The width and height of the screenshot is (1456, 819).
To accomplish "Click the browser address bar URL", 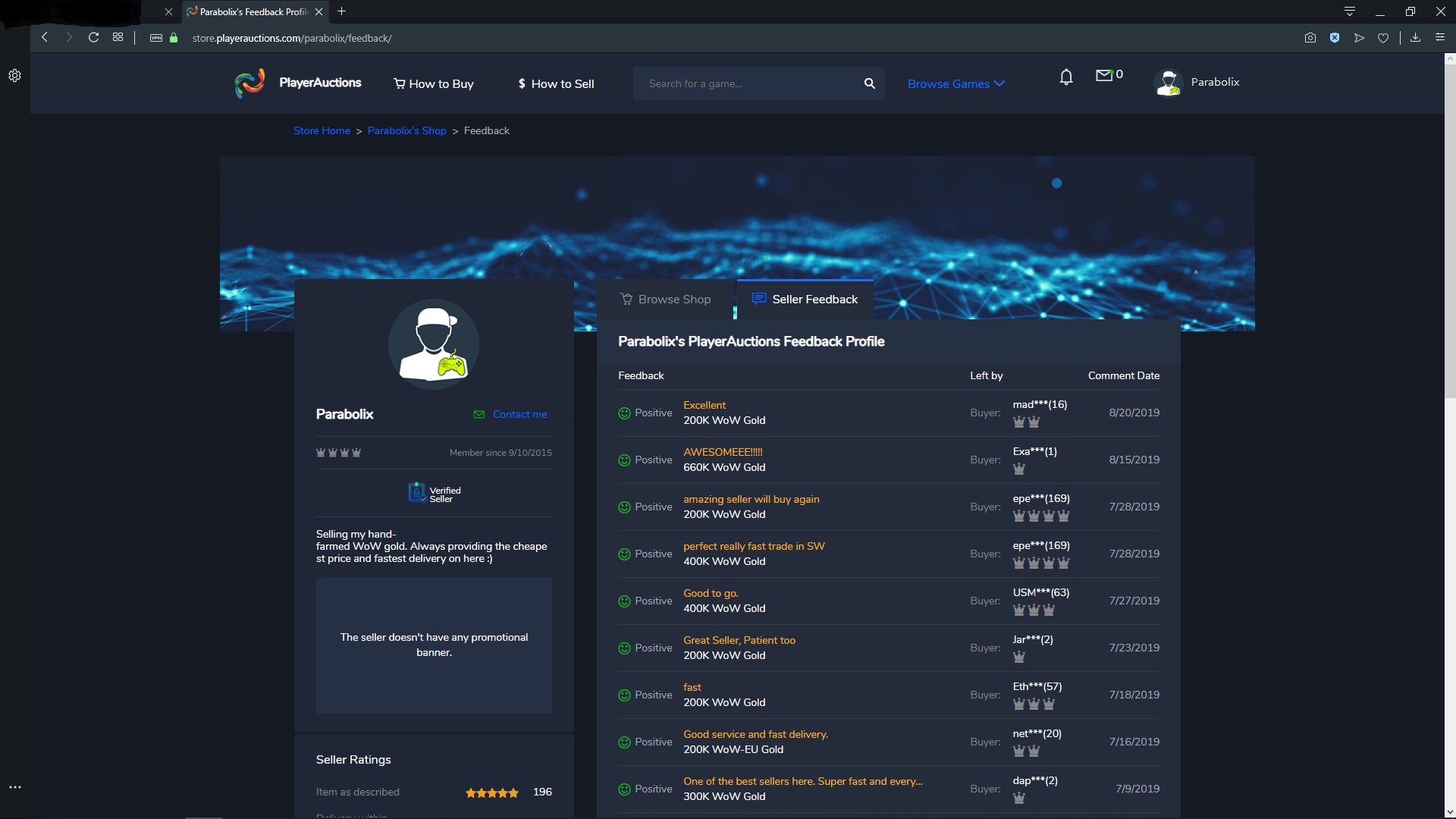I will coord(292,38).
